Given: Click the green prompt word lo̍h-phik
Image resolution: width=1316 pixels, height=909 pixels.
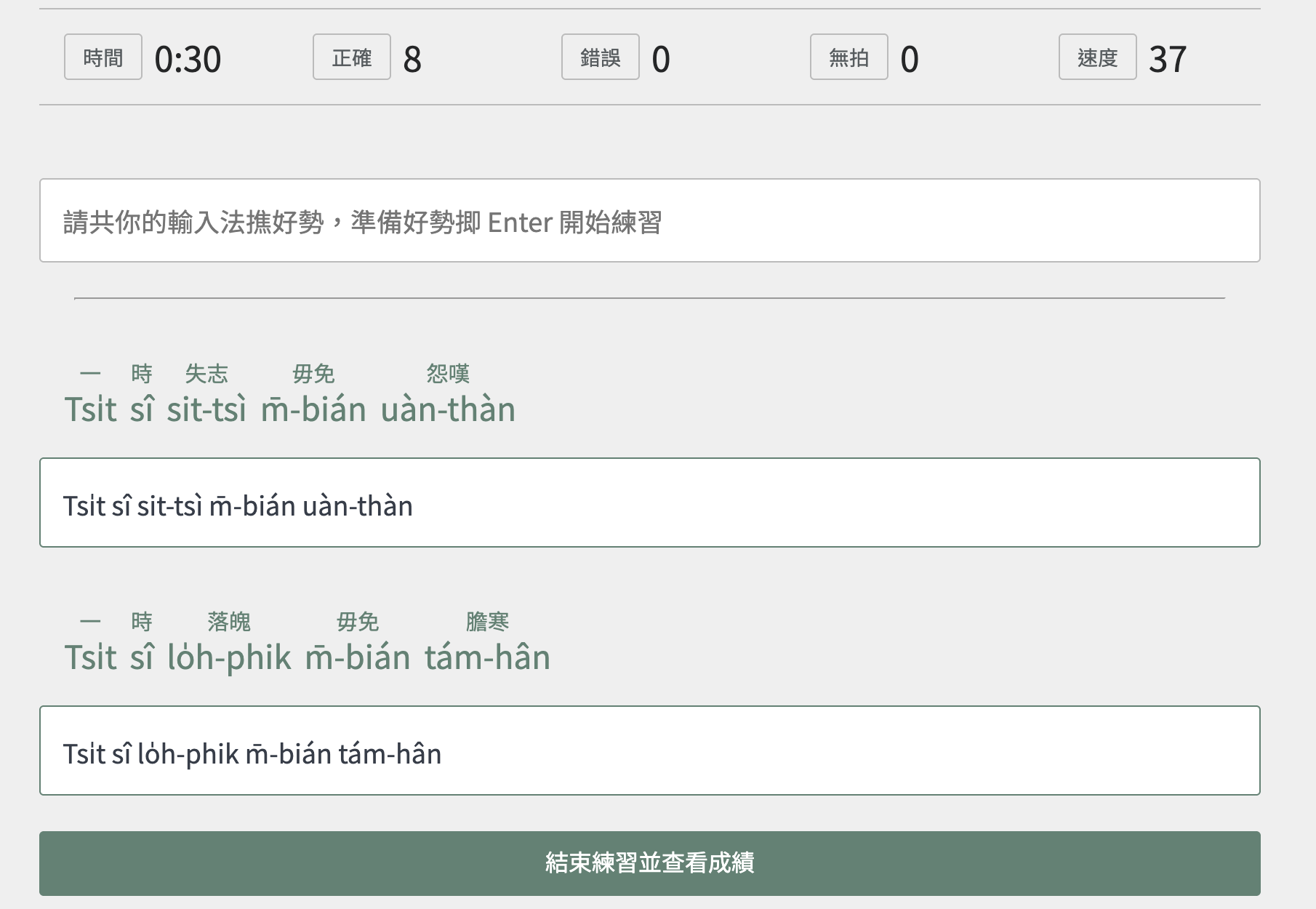Looking at the screenshot, I should coord(229,657).
